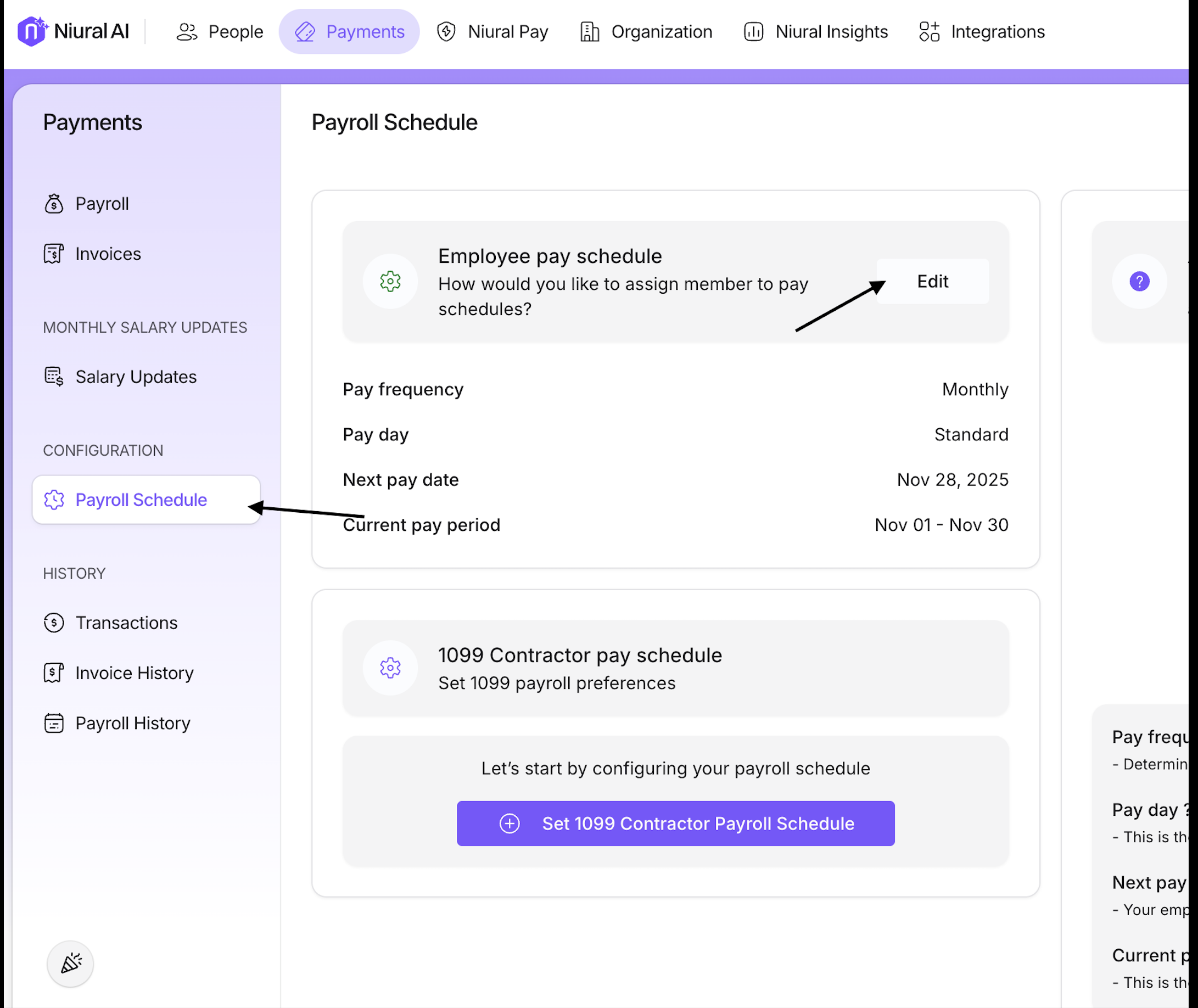Click the party popper celebration icon
Screen dimensions: 1198x1008
click(x=70, y=964)
